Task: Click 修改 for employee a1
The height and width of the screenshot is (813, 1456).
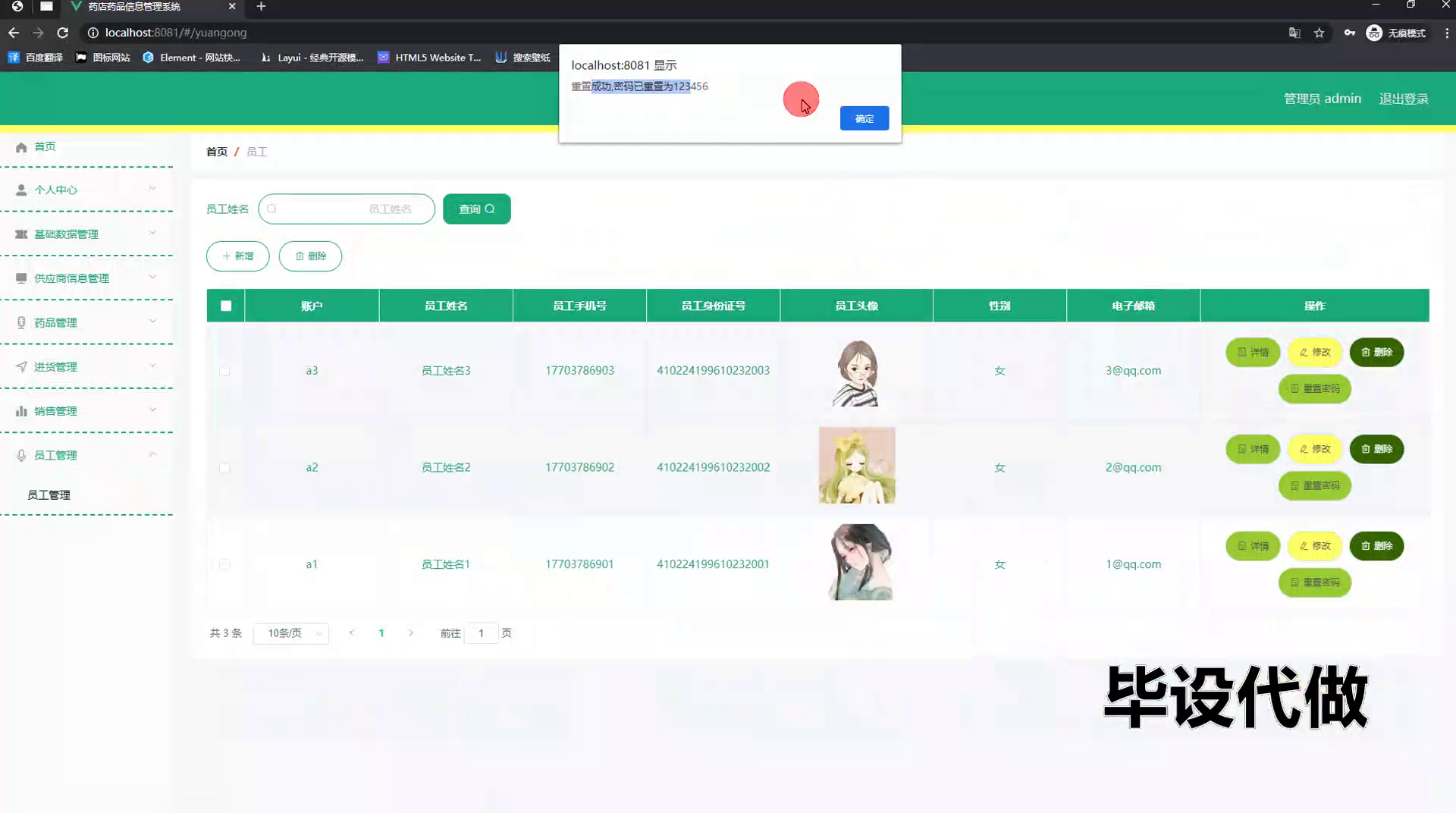Action: (x=1315, y=546)
